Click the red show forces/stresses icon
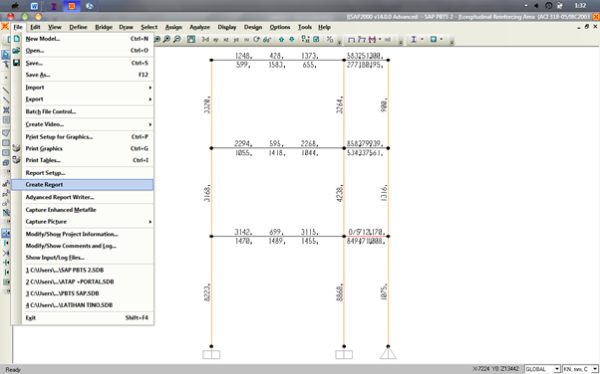This screenshot has height=374, width=600. [x=372, y=39]
